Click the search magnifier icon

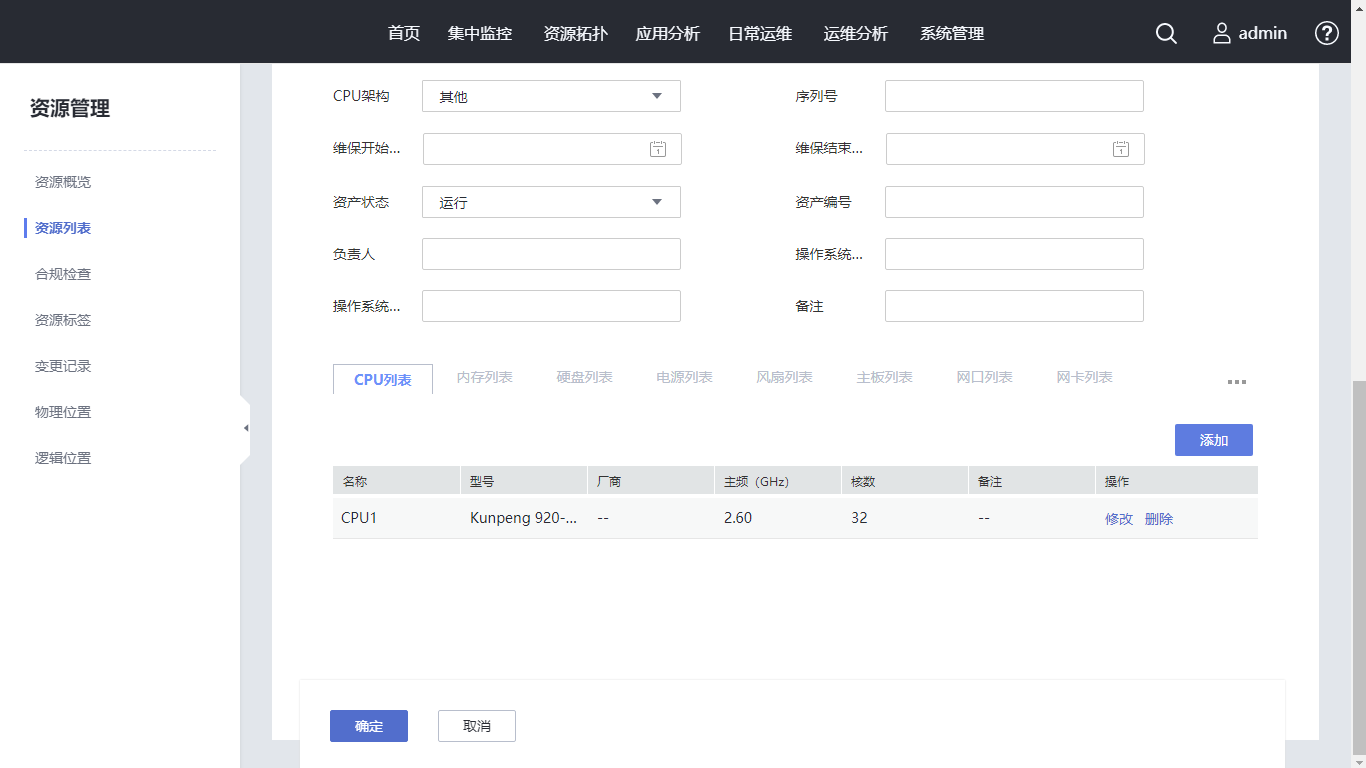pos(1166,33)
